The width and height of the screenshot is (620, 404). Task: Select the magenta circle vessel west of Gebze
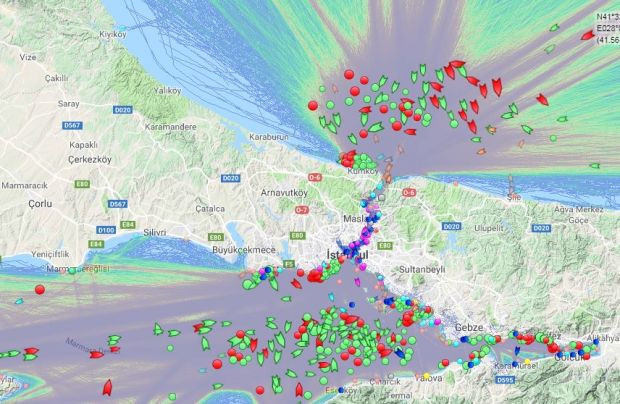tap(440, 321)
